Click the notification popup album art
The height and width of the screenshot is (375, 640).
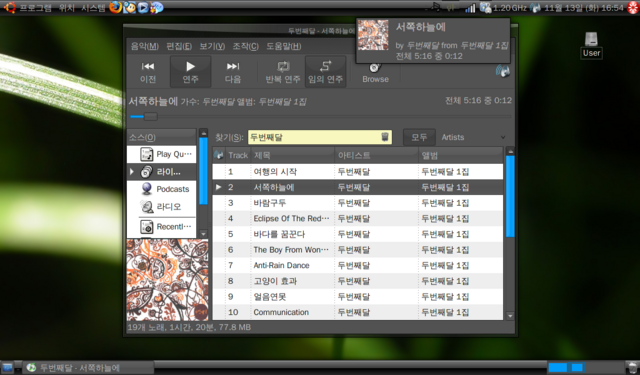pos(373,35)
